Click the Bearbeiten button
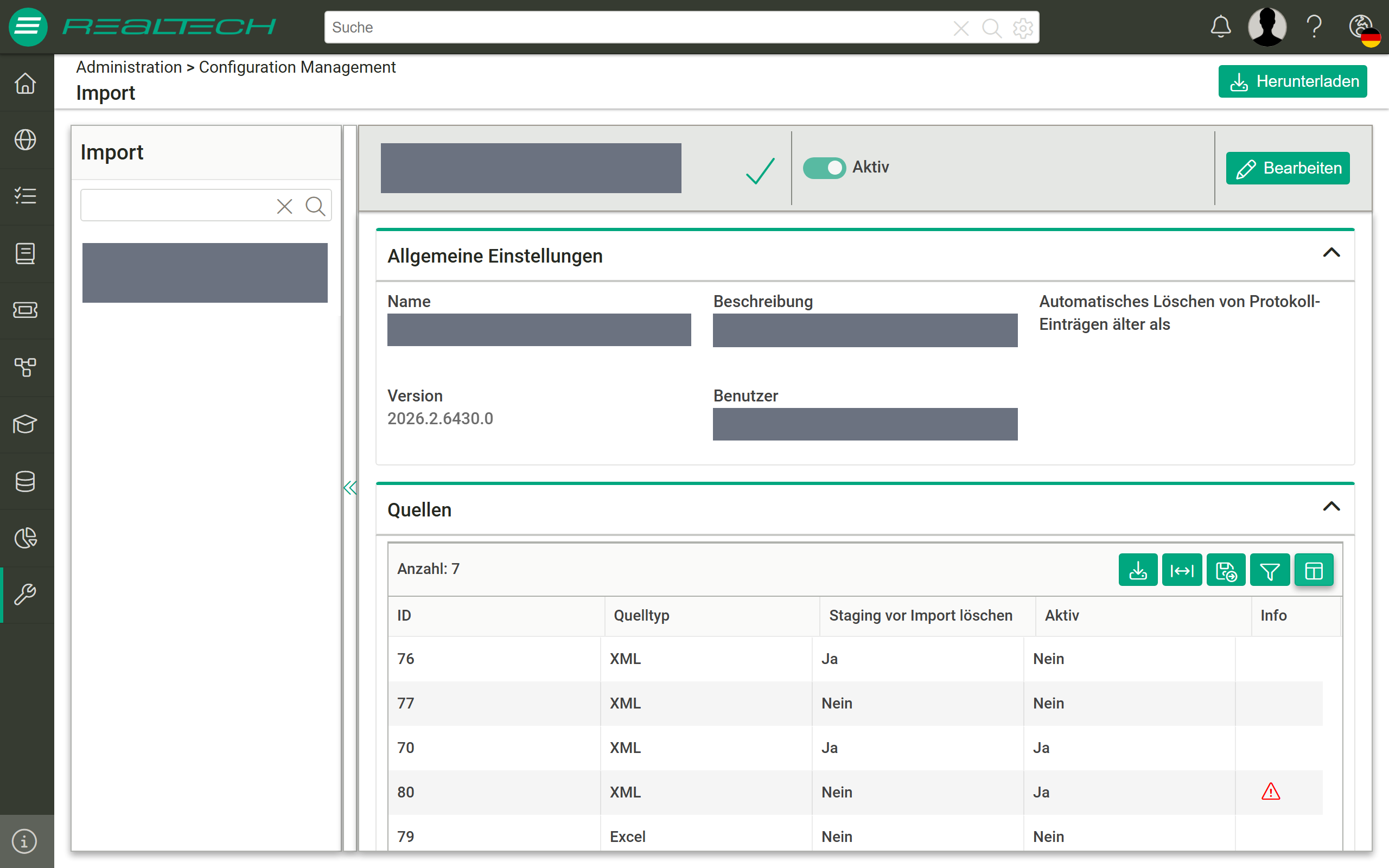Screen dimensions: 1389x868 click(1288, 168)
